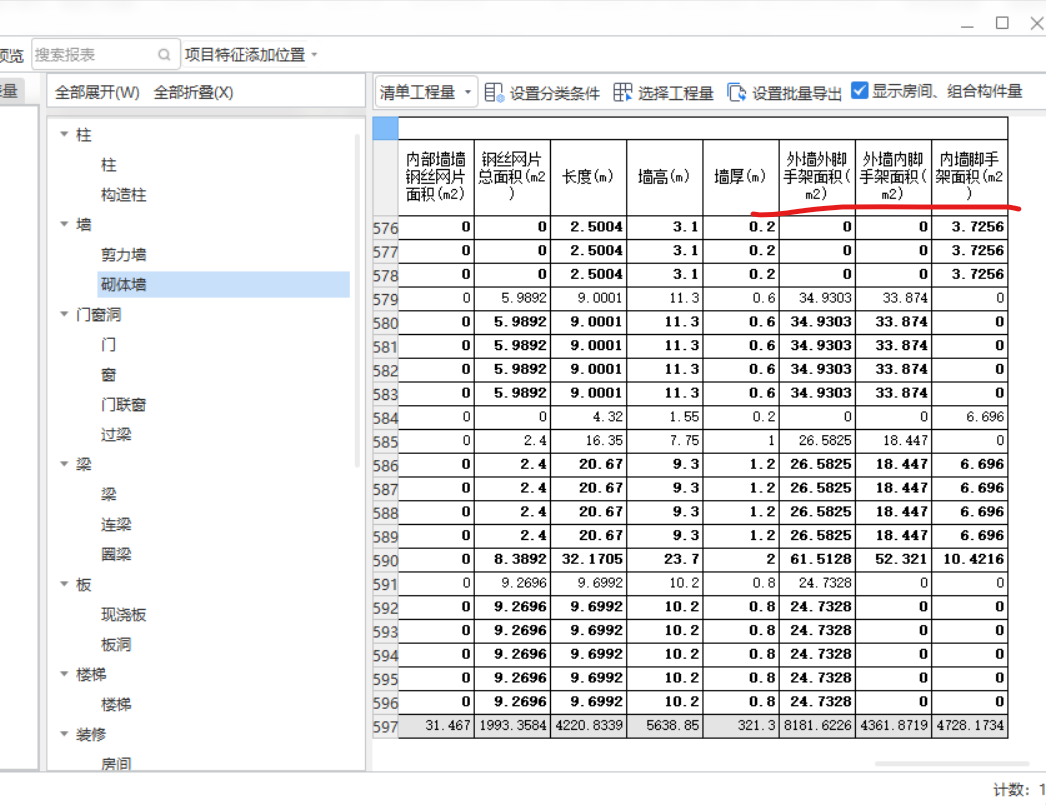1046x807 pixels.
Task: Collapse the 梁 tree group
Action: coord(64,464)
